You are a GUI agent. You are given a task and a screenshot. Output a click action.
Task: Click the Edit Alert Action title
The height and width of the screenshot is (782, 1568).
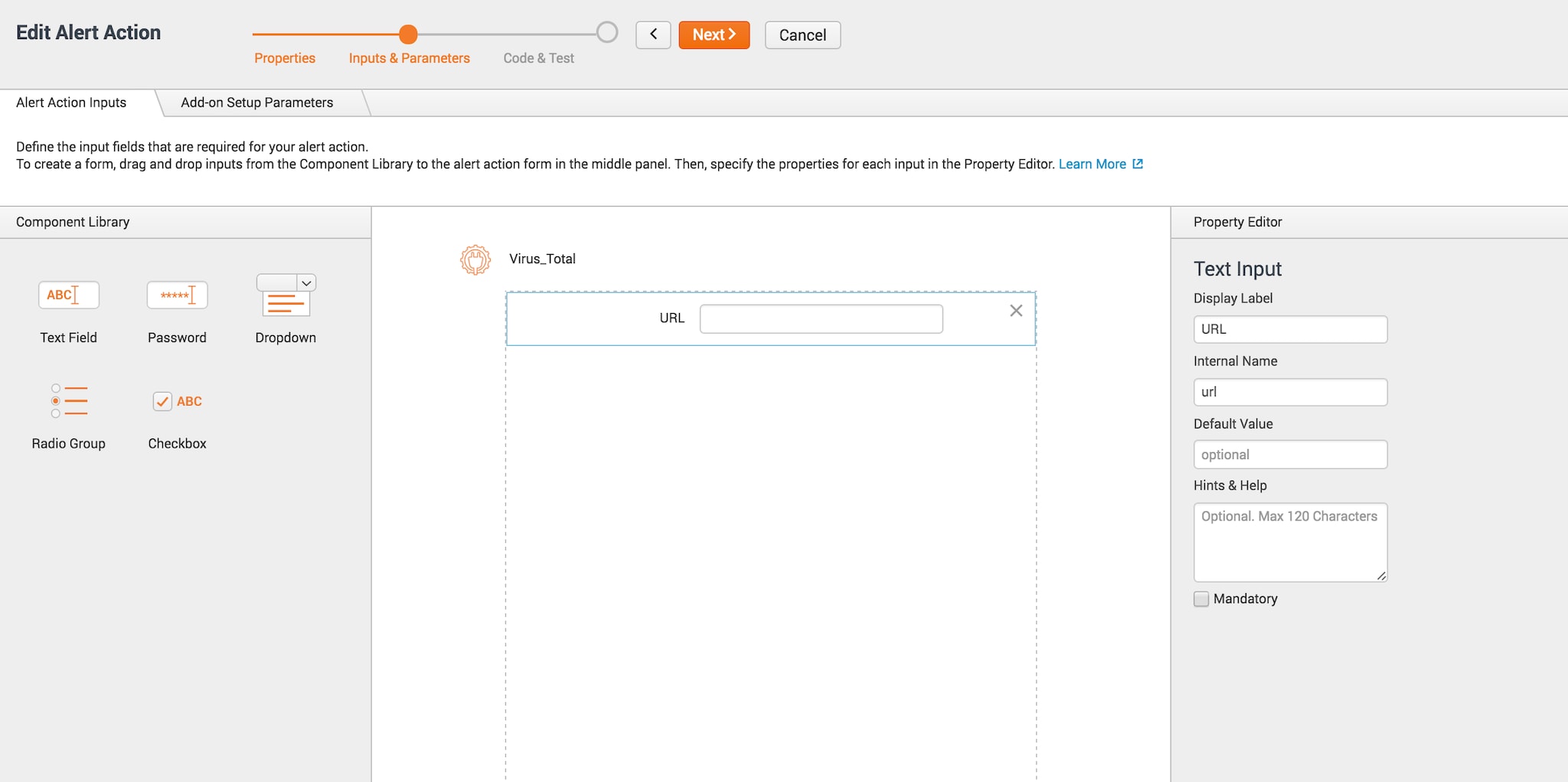tap(88, 32)
